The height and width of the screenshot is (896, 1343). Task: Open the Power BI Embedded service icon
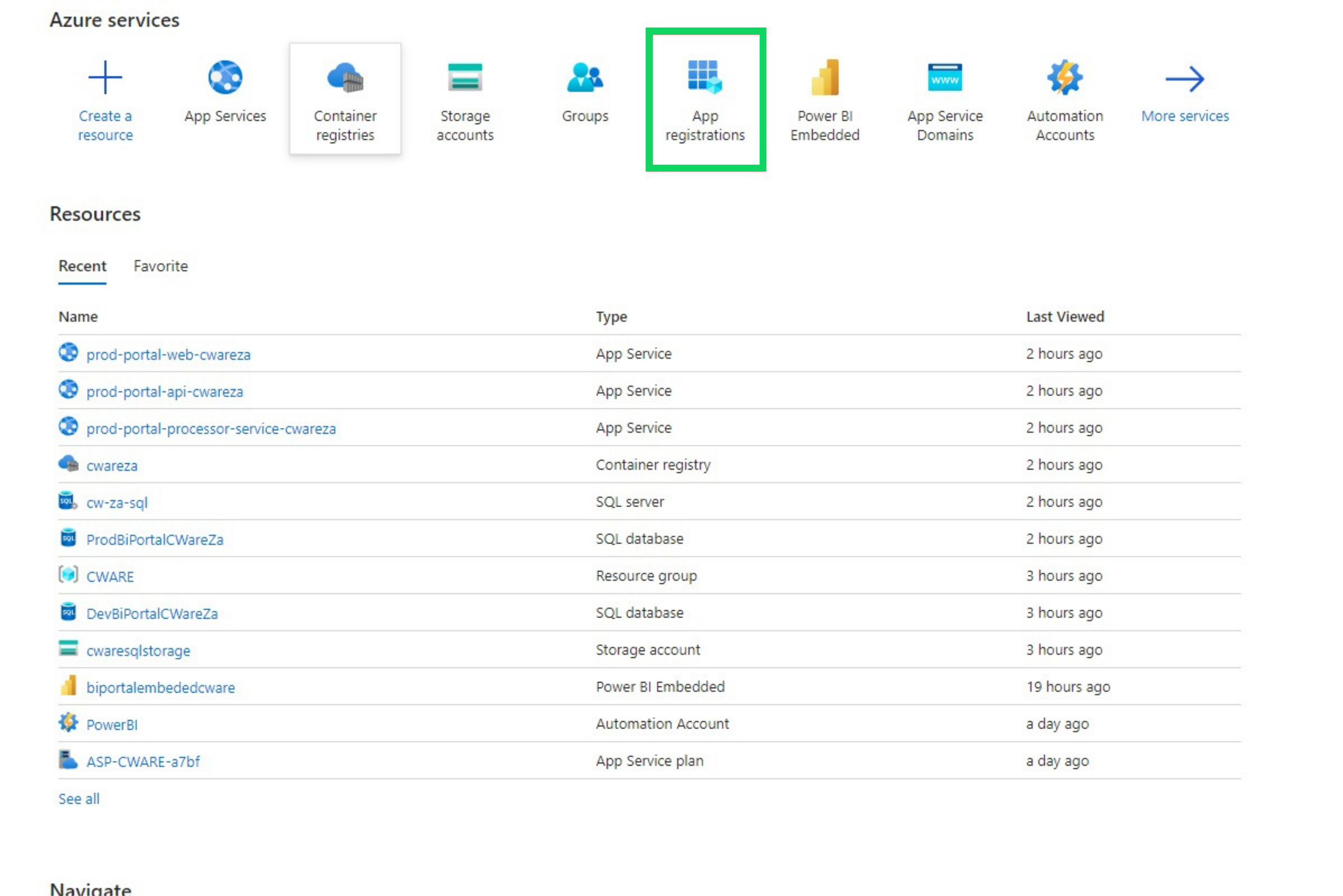tap(825, 77)
